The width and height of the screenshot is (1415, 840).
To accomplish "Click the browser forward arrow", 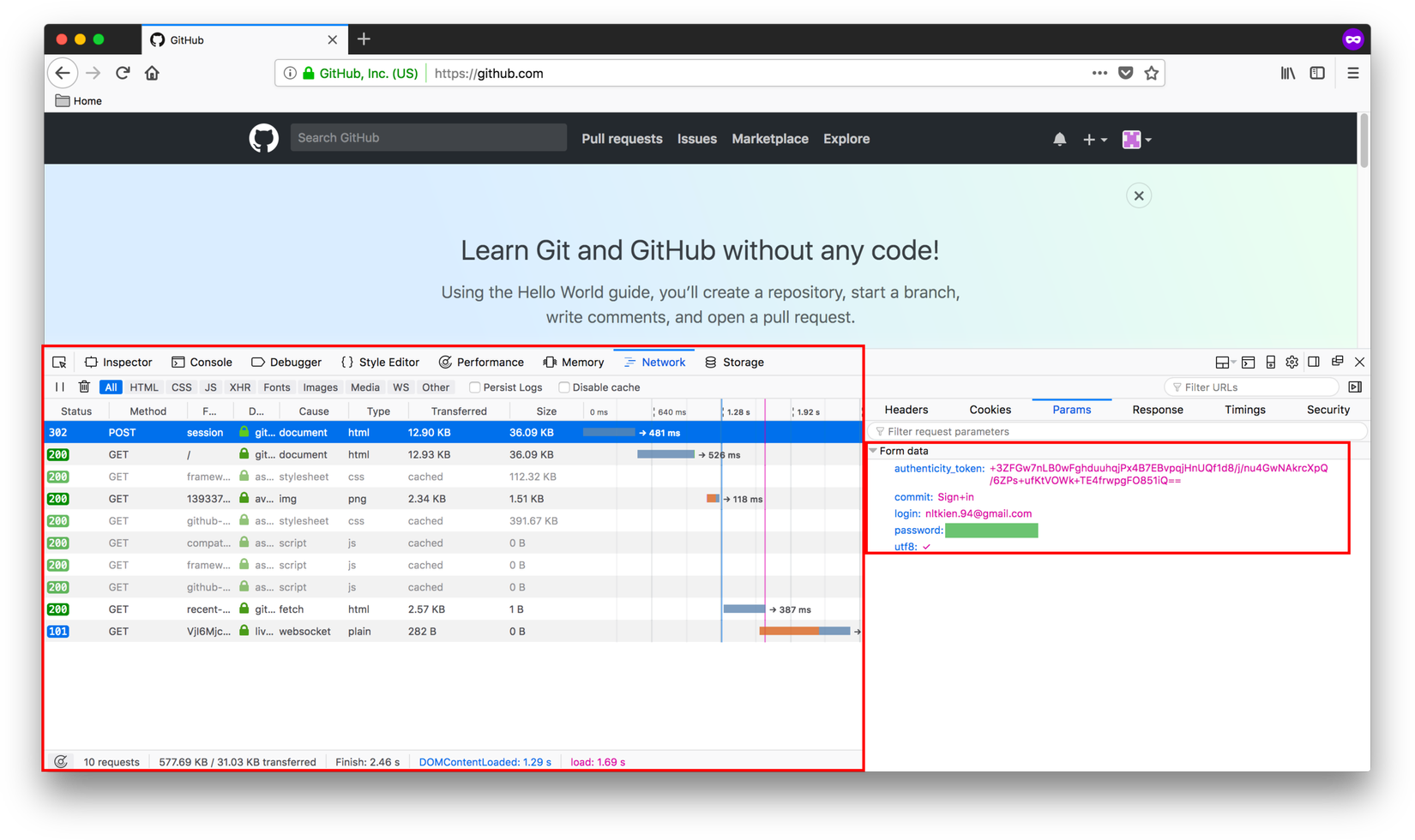I will pyautogui.click(x=93, y=73).
